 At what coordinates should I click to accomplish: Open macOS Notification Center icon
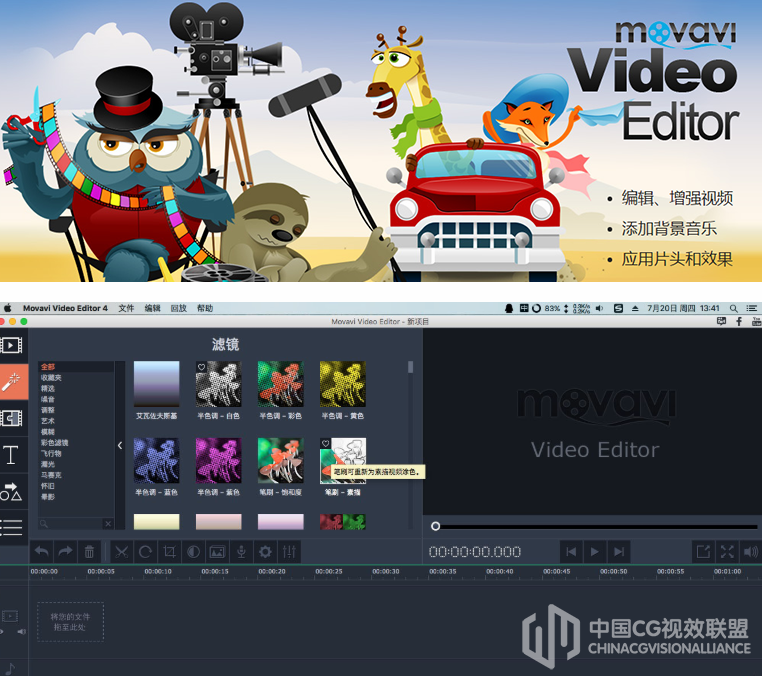(752, 308)
